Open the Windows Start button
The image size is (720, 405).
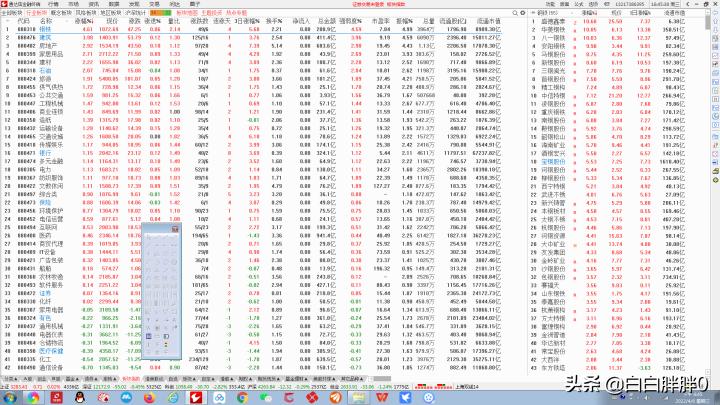coord(9,398)
